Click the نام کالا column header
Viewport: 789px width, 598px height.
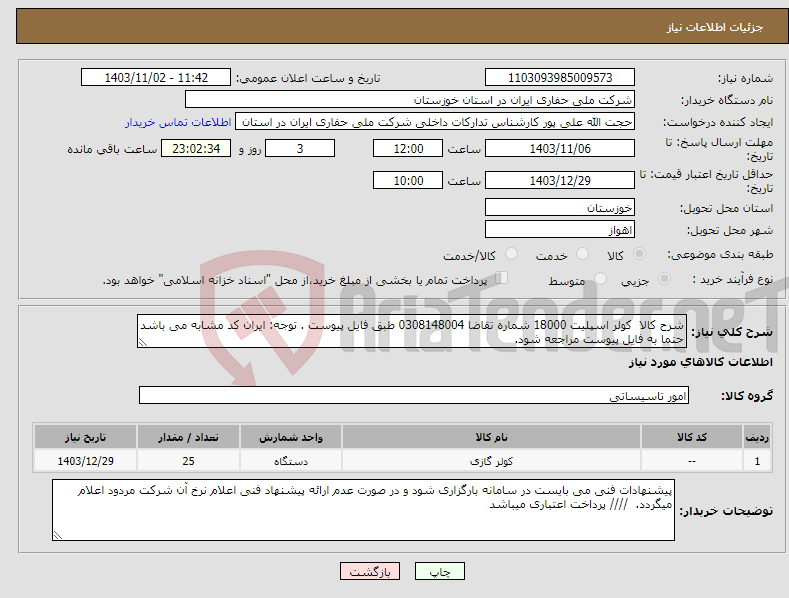(x=491, y=437)
